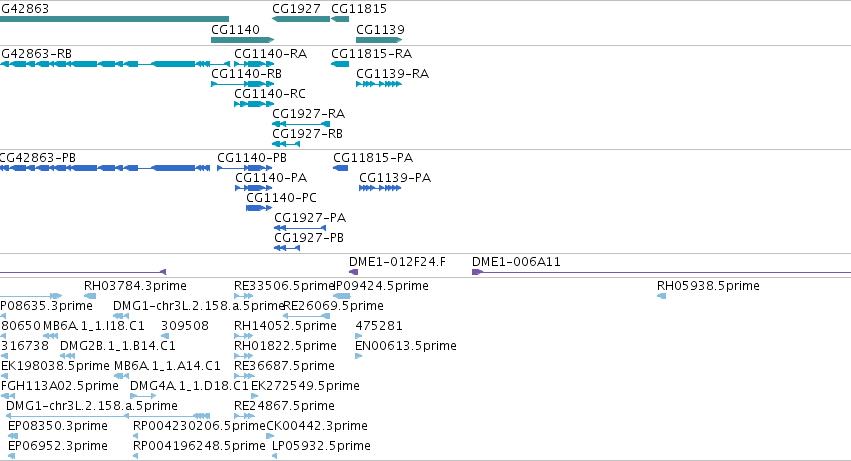Viewport: 851px width, 461px height.
Task: Click the CG1140 gene label
Action: tap(236, 29)
